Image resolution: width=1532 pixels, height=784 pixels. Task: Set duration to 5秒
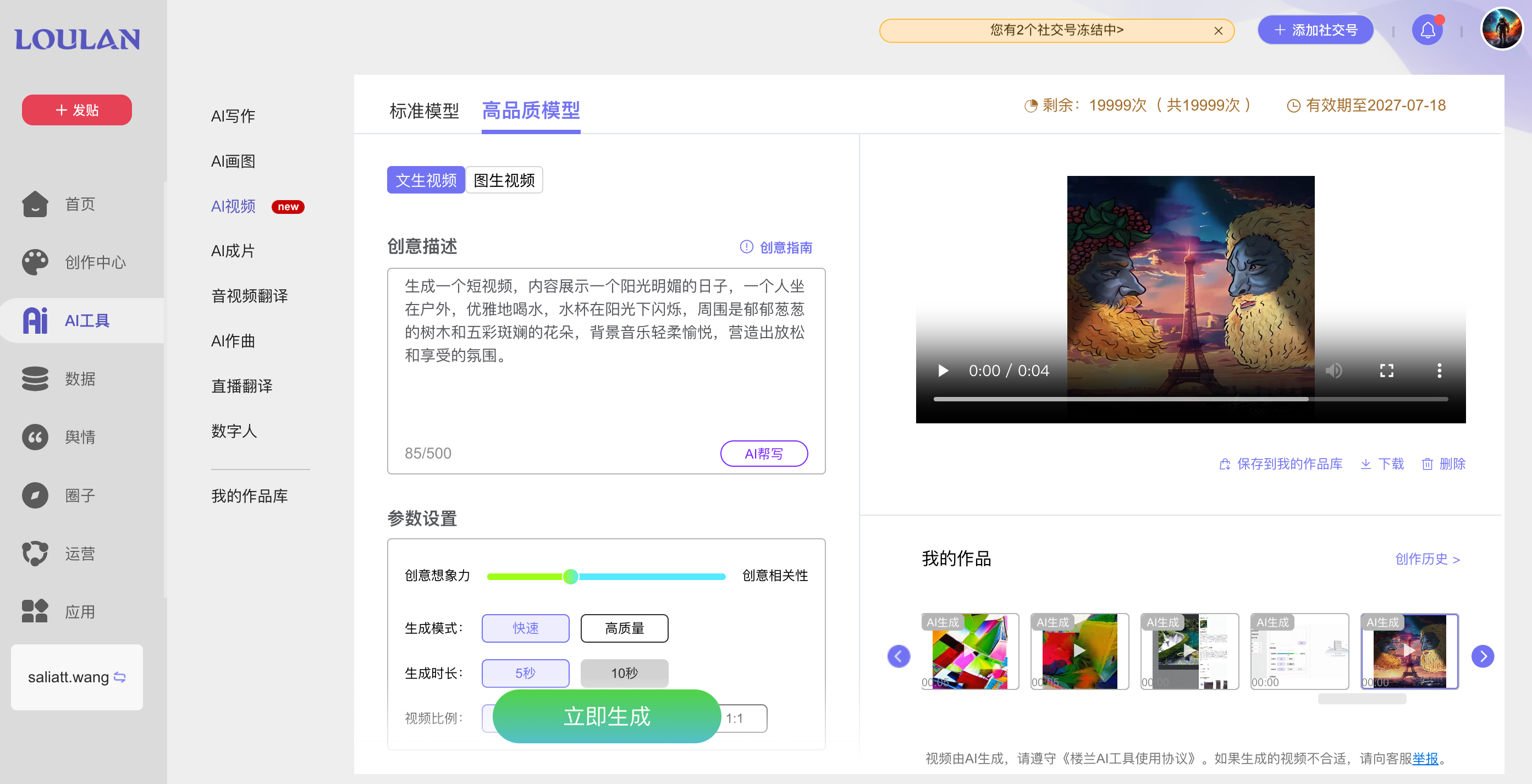click(525, 673)
